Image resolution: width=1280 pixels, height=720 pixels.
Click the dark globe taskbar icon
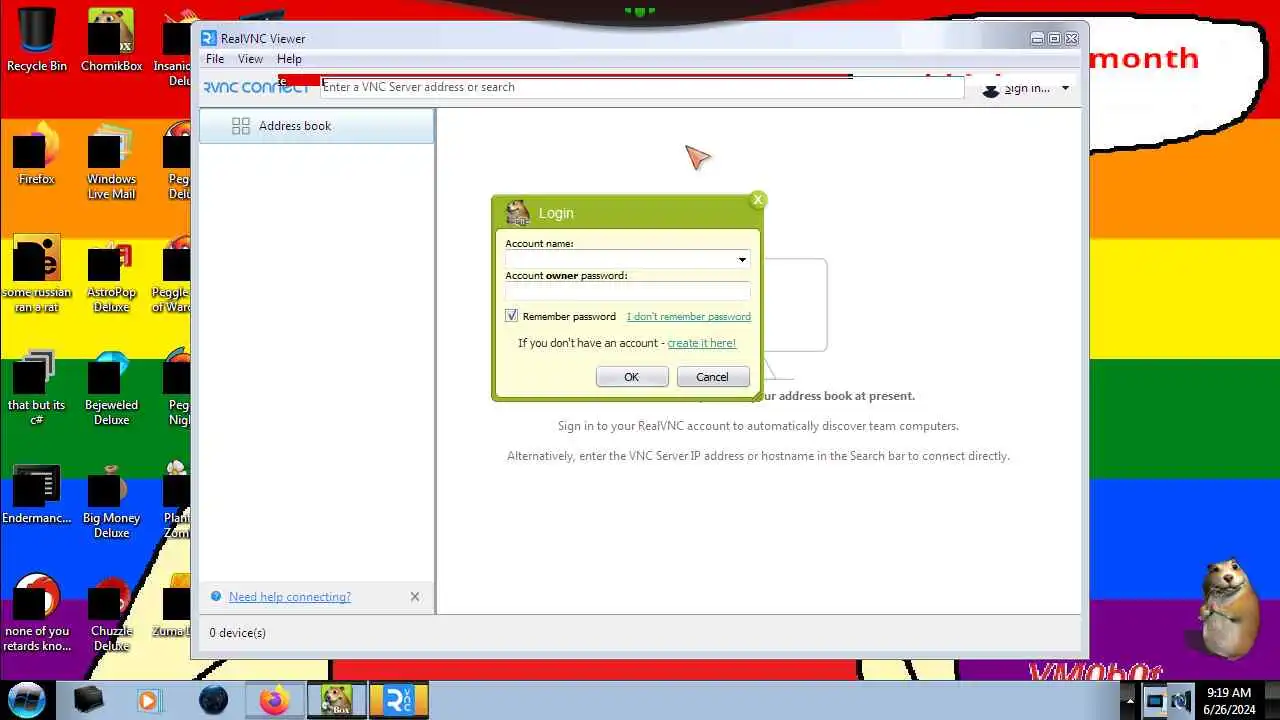(x=213, y=700)
